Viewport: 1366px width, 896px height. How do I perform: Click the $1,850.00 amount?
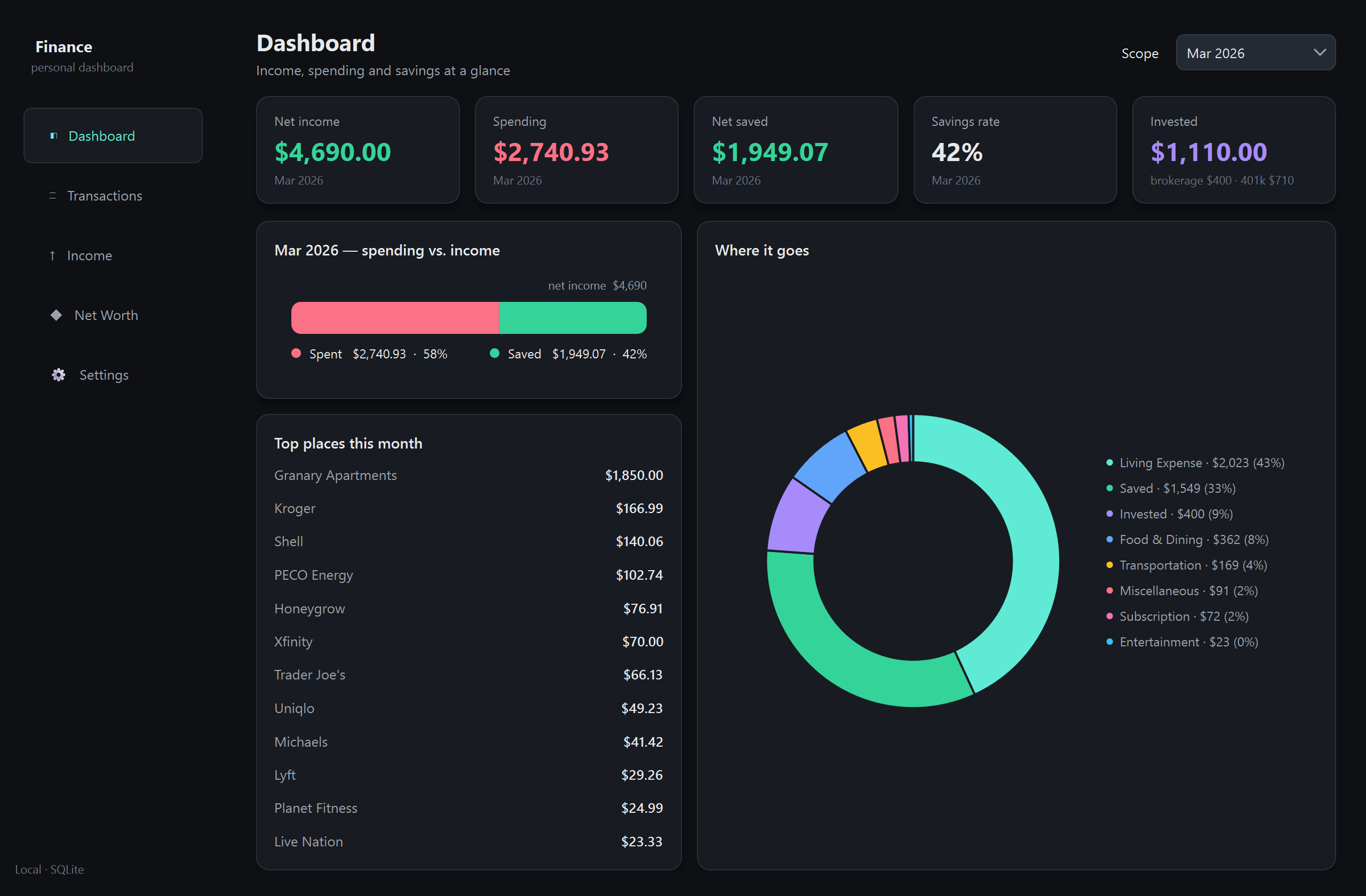633,475
